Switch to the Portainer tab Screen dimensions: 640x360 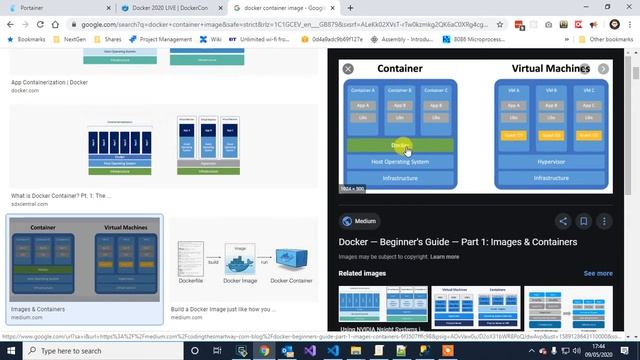point(33,8)
